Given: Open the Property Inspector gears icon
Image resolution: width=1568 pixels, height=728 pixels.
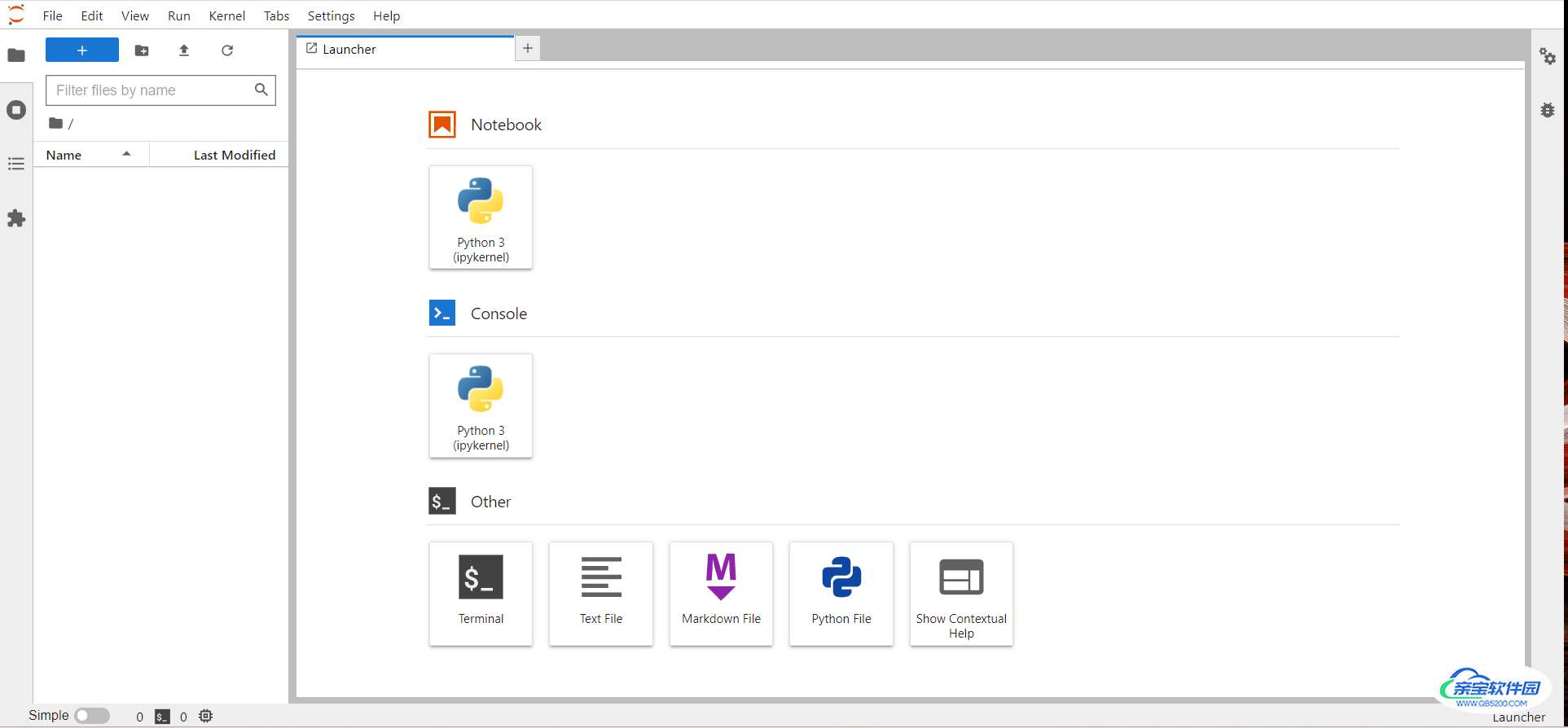Looking at the screenshot, I should 1548,55.
